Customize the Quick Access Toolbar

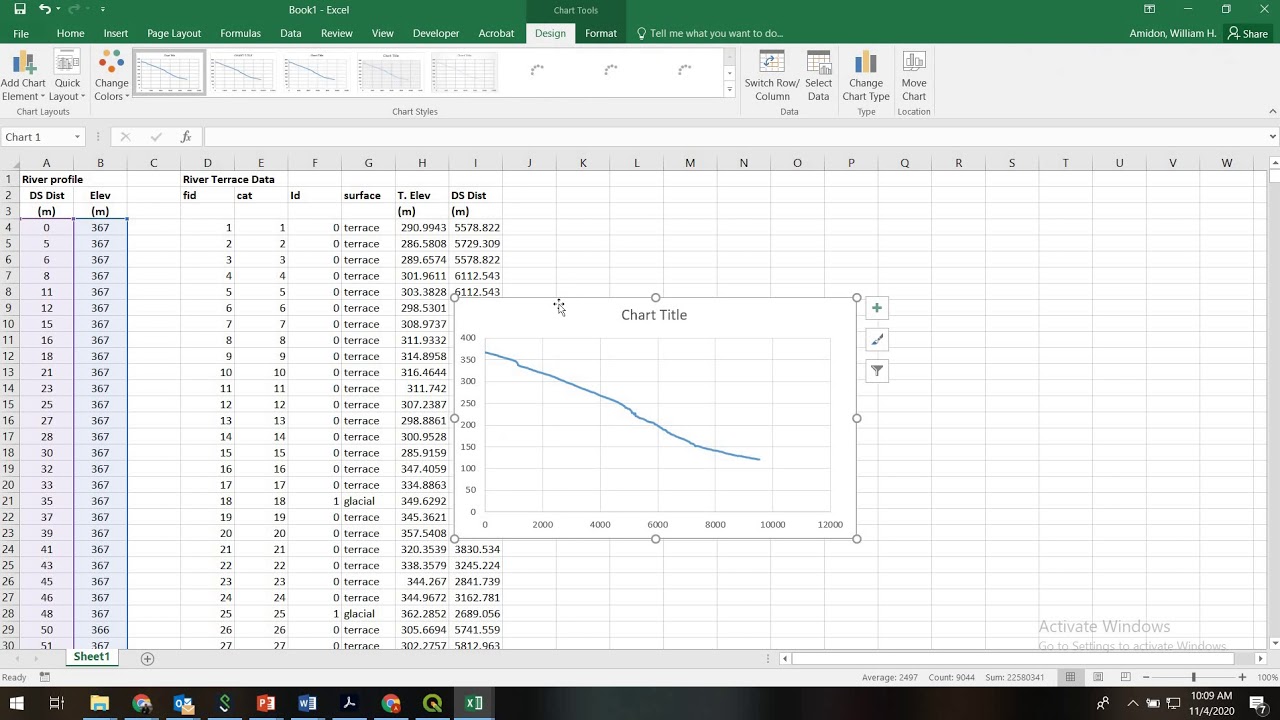[103, 9]
